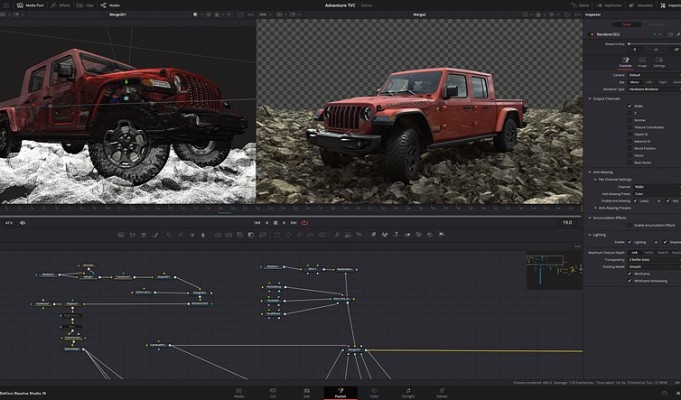This screenshot has height=400, width=681.
Task: Open the Media Pool panel
Action: coord(30,5)
